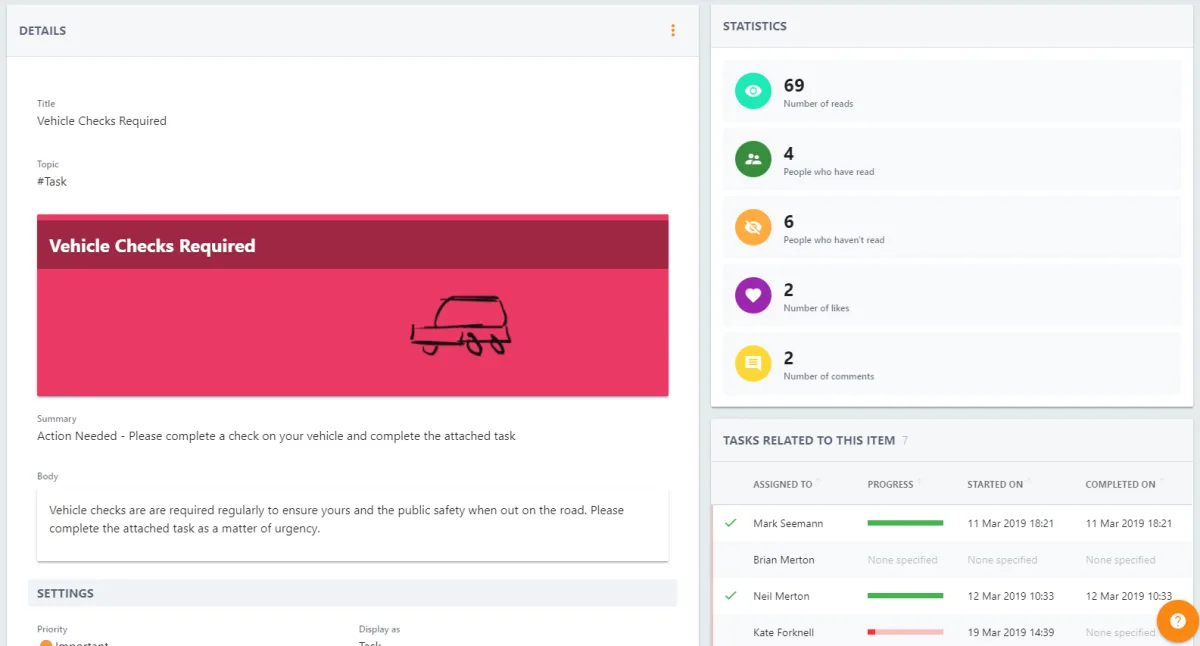Sort tasks by the Completed On column
1200x646 pixels.
(x=1121, y=484)
